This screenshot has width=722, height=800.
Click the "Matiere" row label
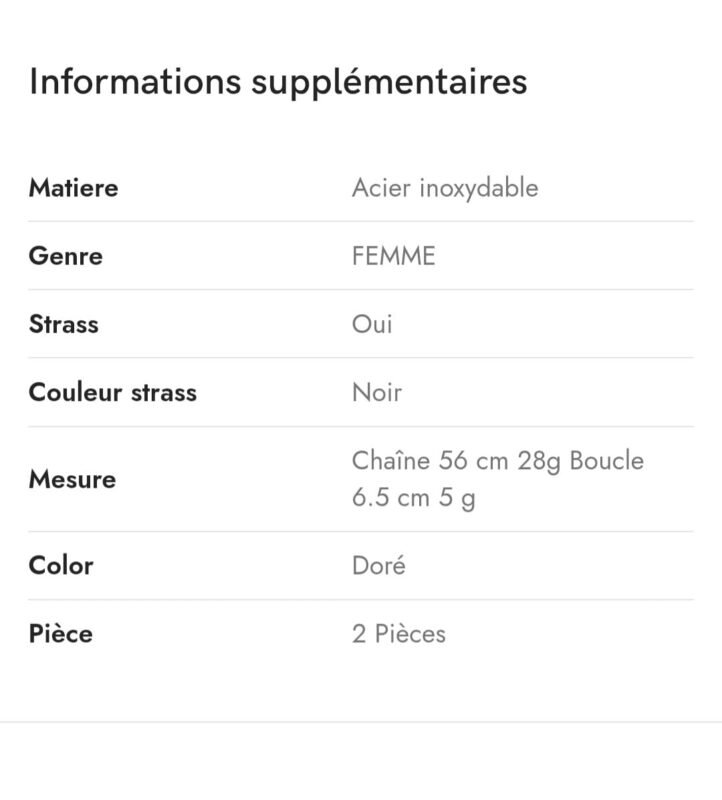pos(73,188)
